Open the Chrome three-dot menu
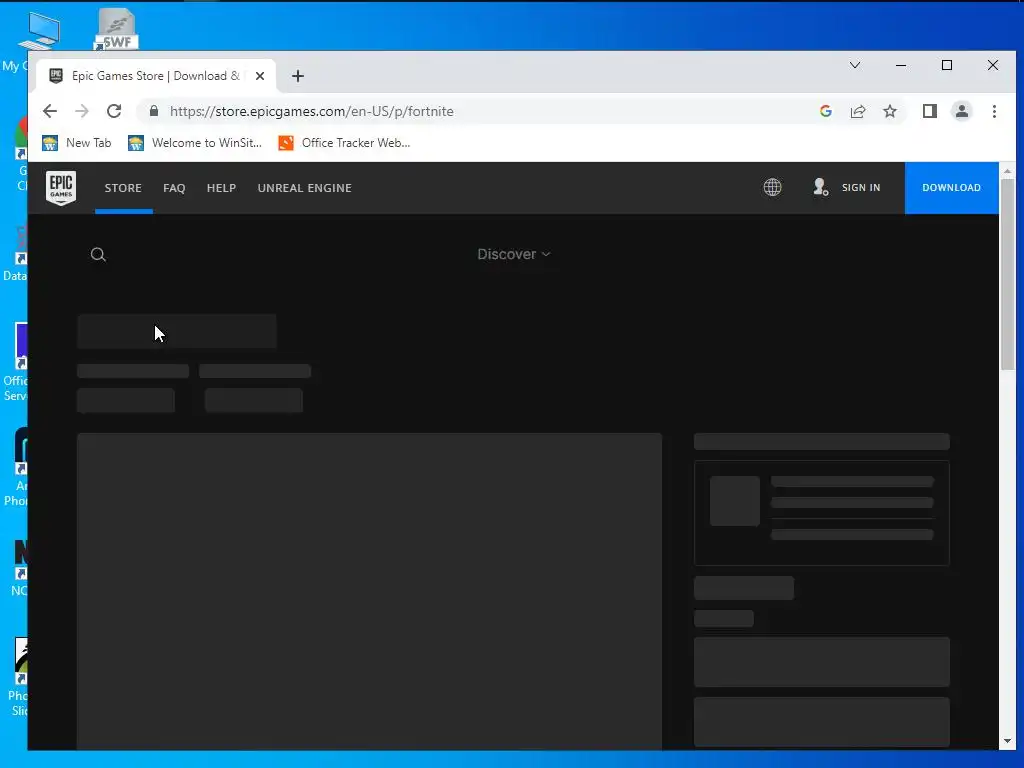 point(994,111)
